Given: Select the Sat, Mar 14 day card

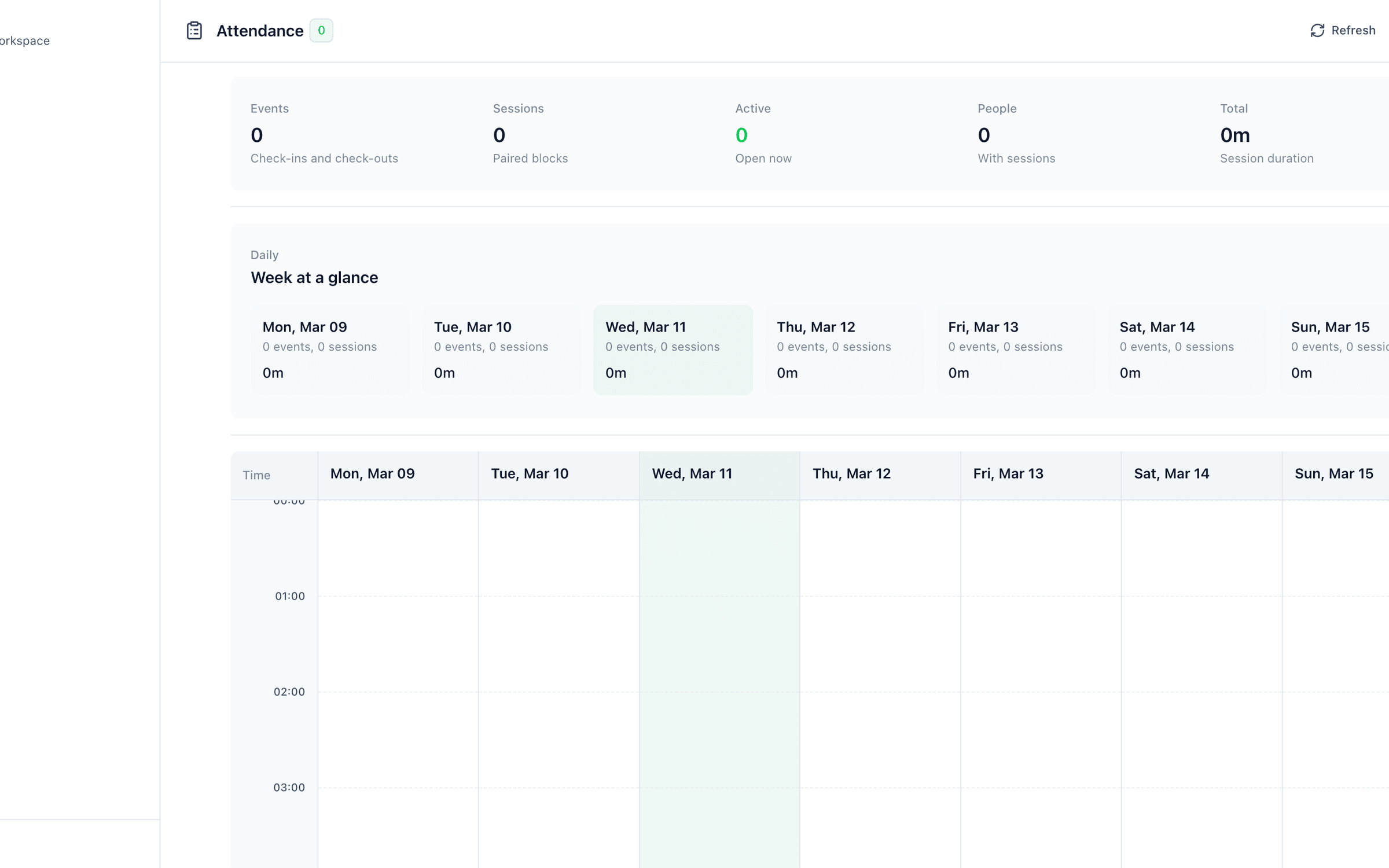Looking at the screenshot, I should pos(1187,349).
